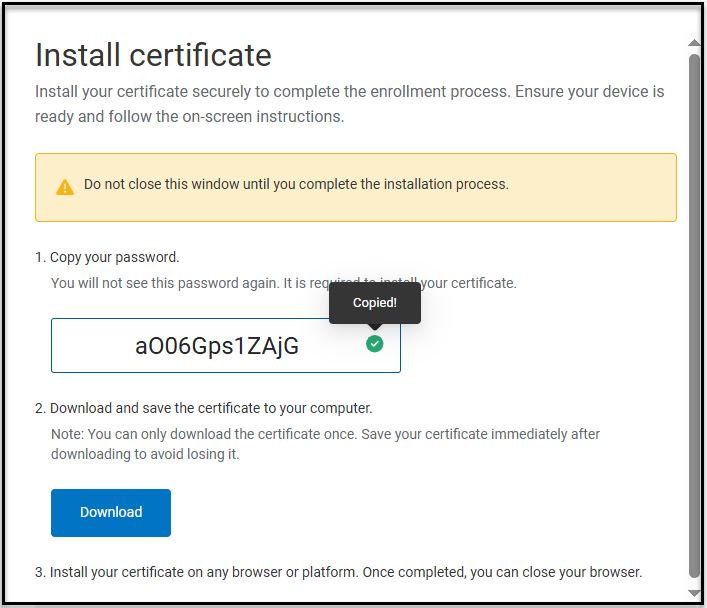Click the "Copied!" tooltip bubble

tap(374, 303)
